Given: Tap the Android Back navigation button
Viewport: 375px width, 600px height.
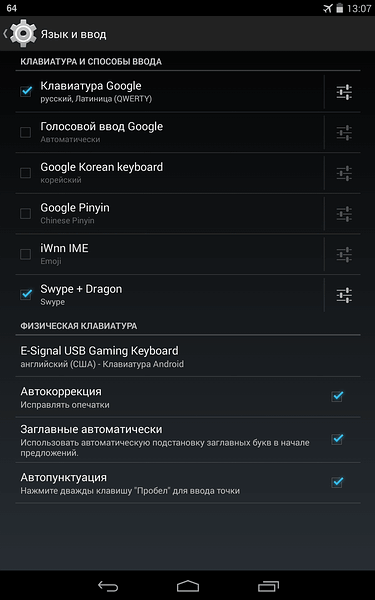Looking at the screenshot, I should [108, 586].
